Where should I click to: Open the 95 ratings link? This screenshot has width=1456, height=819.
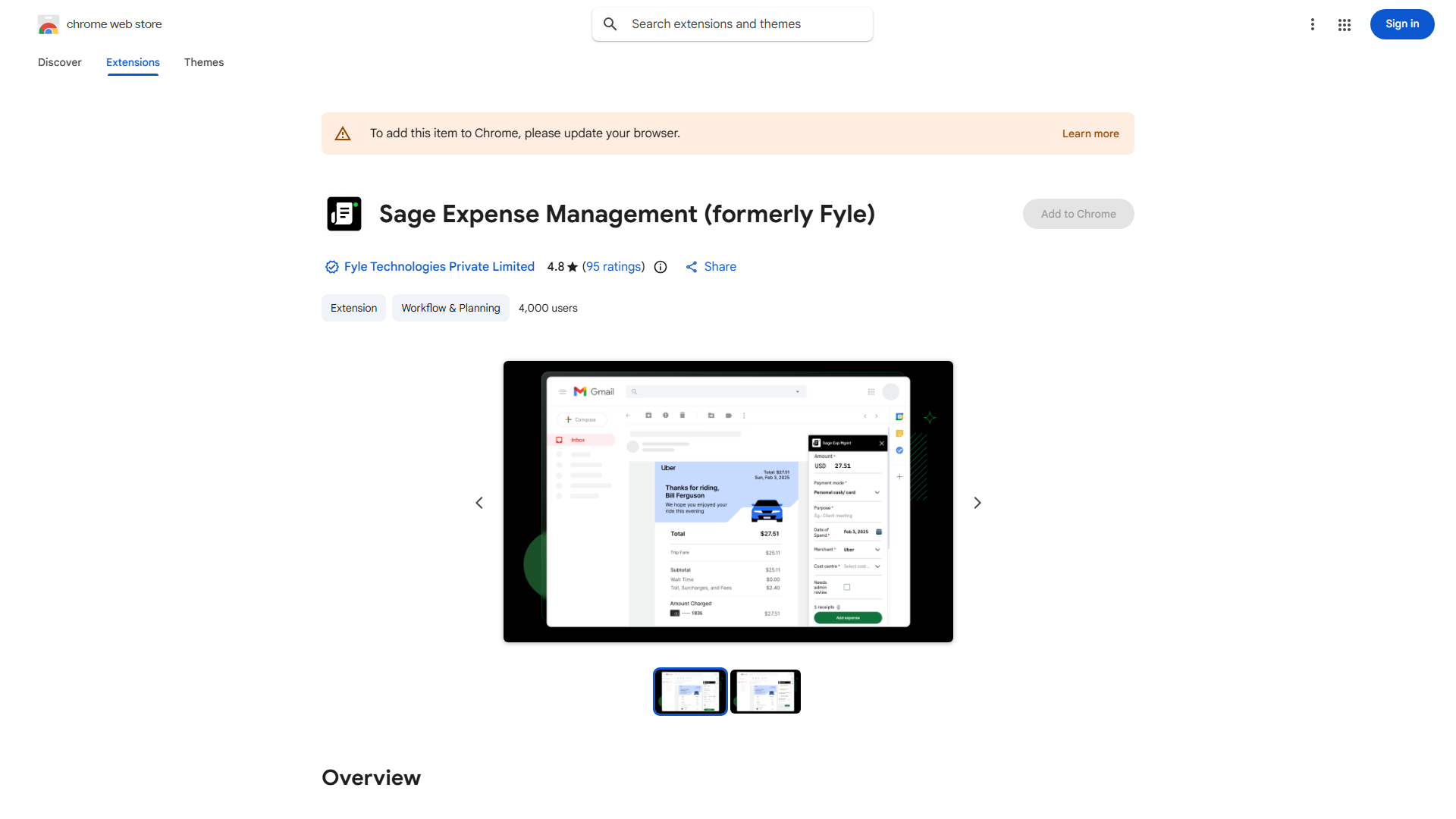point(613,266)
